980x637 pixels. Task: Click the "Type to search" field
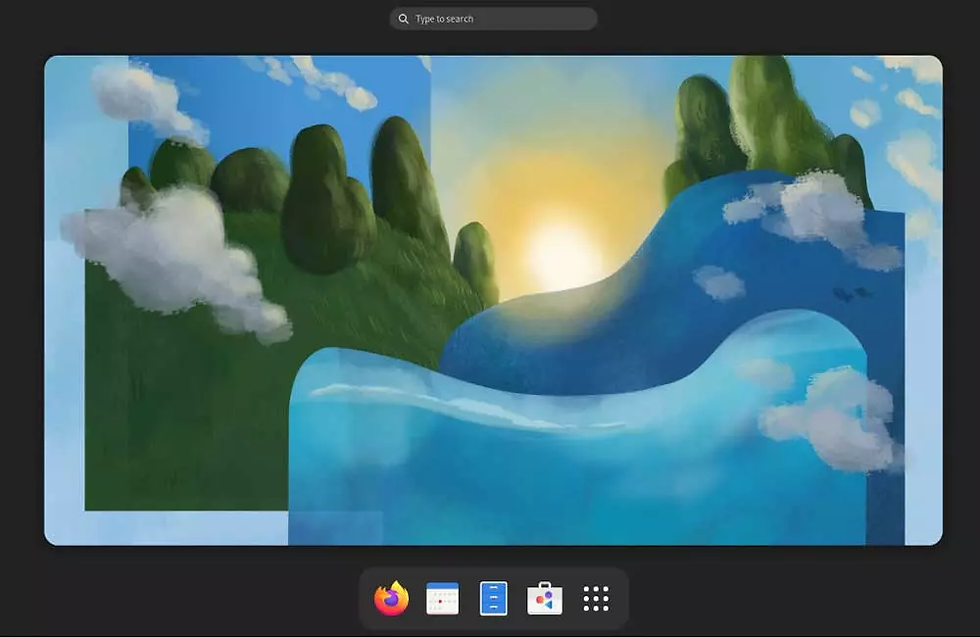pyautogui.click(x=493, y=19)
